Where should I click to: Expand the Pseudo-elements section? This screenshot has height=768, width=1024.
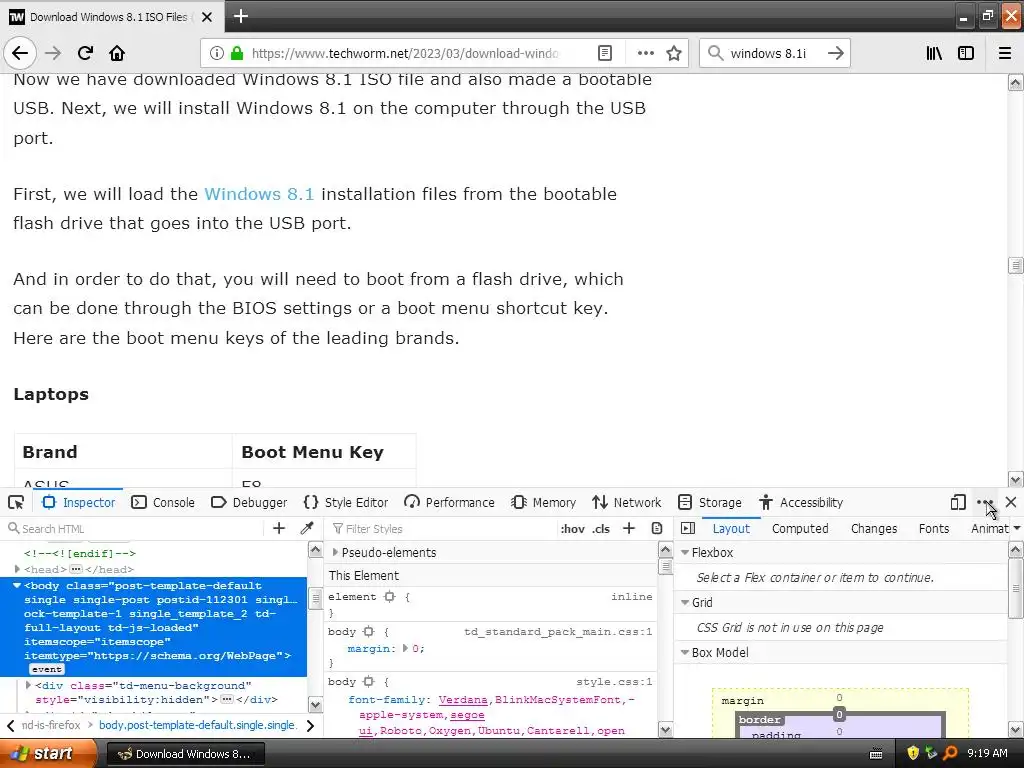[x=335, y=552]
